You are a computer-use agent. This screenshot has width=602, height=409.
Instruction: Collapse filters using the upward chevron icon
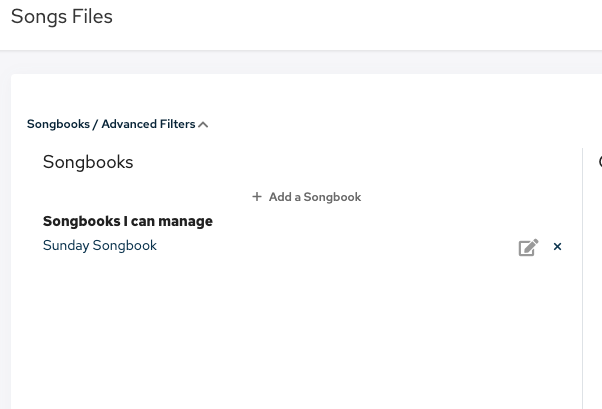tap(203, 125)
